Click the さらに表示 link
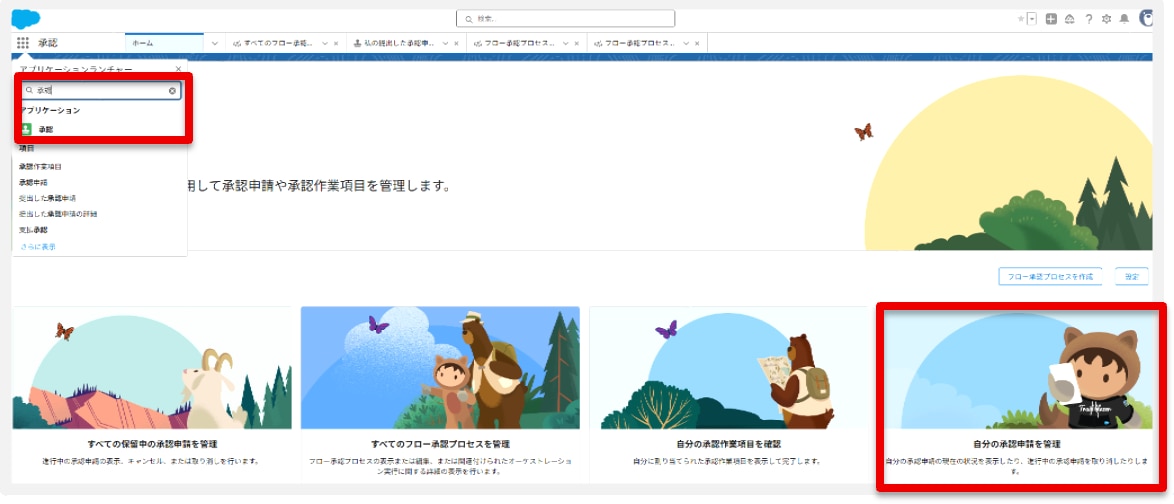Image resolution: width=1174 pixels, height=504 pixels. click(x=38, y=246)
